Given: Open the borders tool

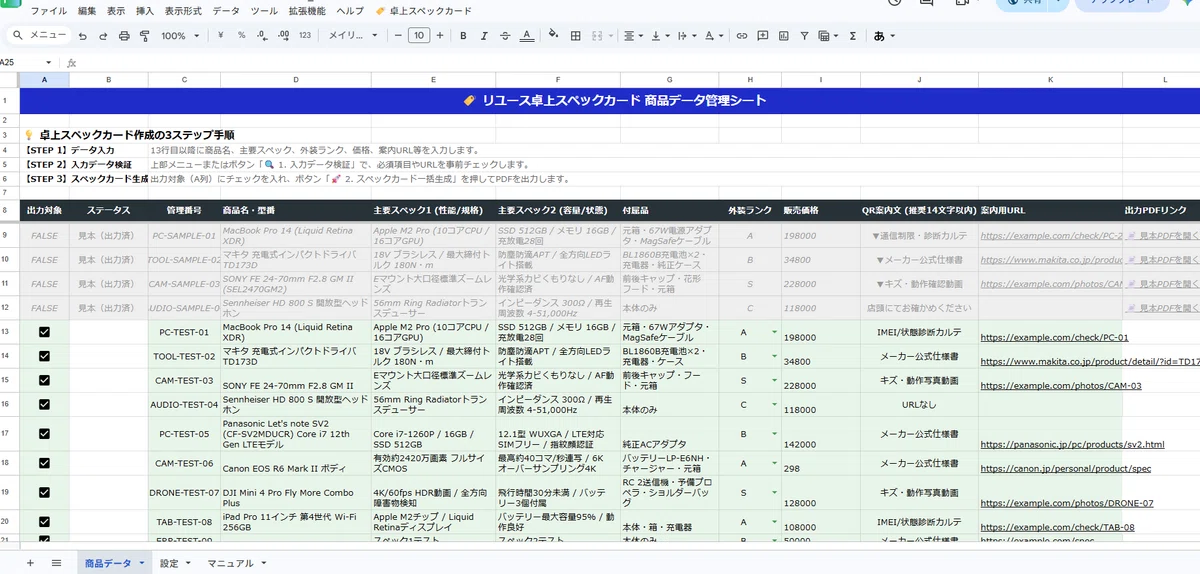Looking at the screenshot, I should click(576, 35).
